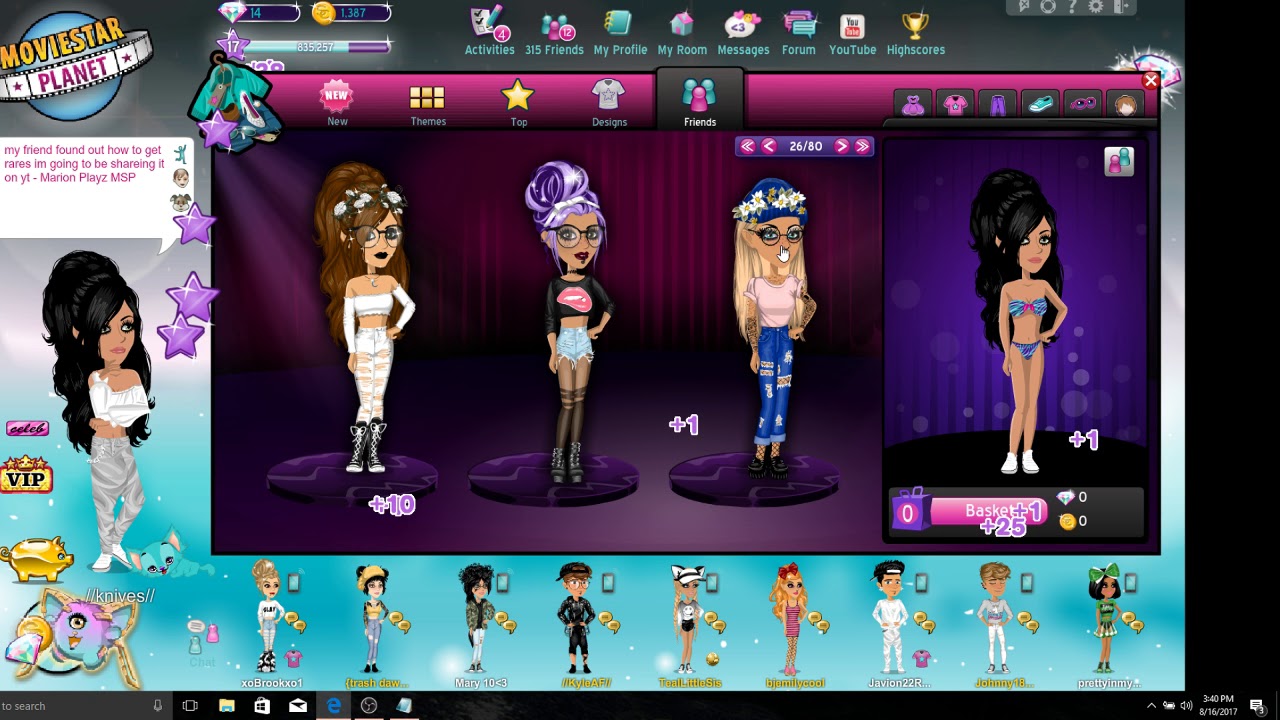The height and width of the screenshot is (720, 1280).
Task: Jump to first page of looks
Action: point(747,146)
